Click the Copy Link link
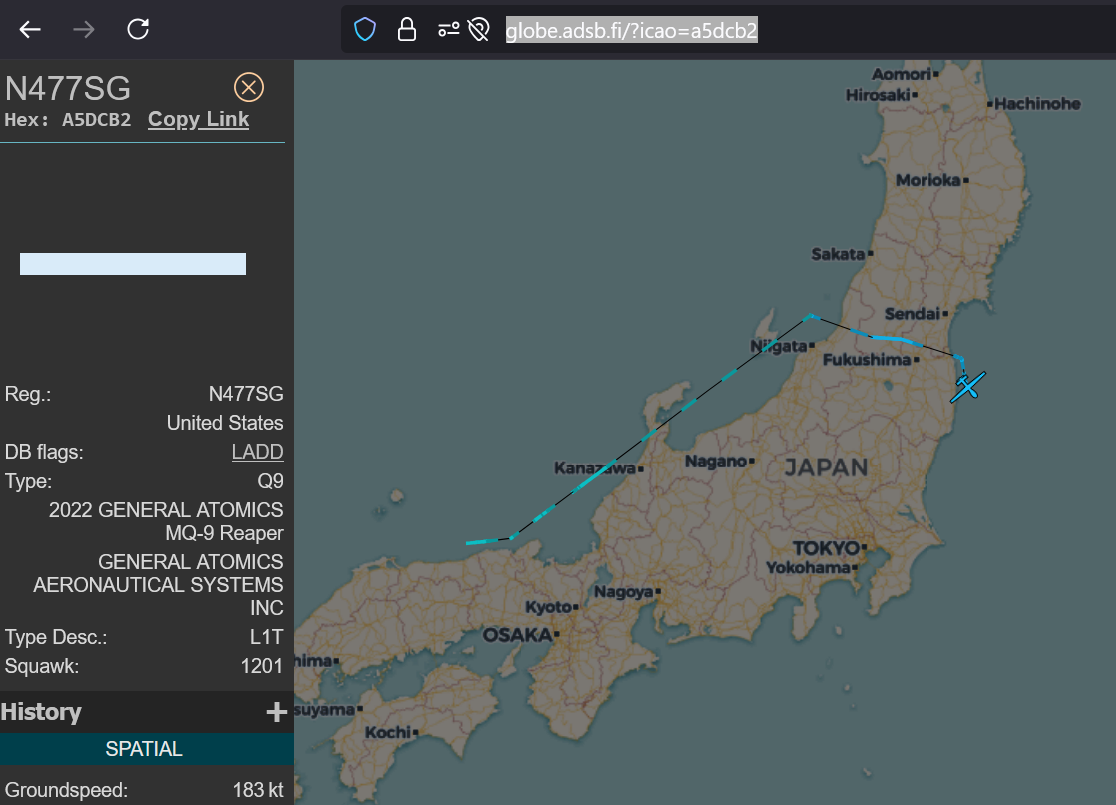Screen dimensions: 1116x805 click(x=198, y=119)
